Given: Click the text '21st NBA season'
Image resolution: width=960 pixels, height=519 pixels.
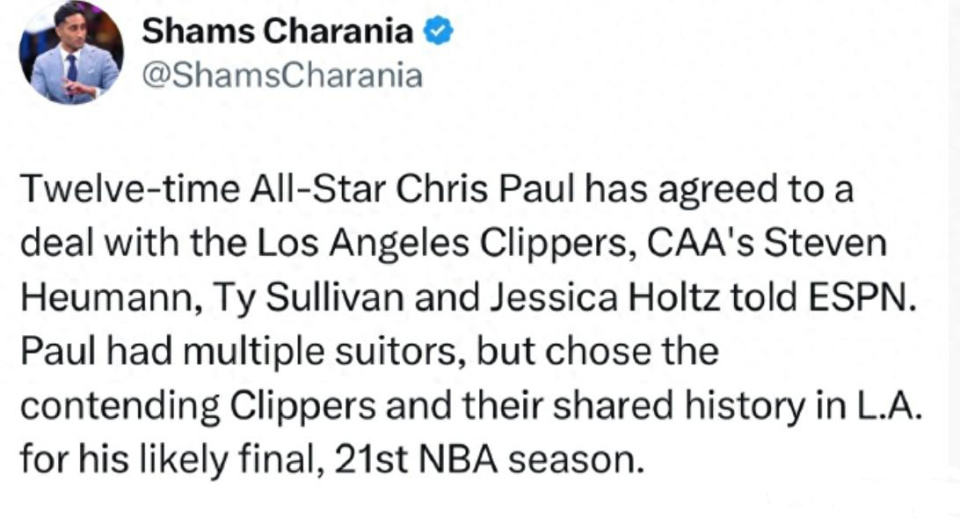Looking at the screenshot, I should [489, 460].
